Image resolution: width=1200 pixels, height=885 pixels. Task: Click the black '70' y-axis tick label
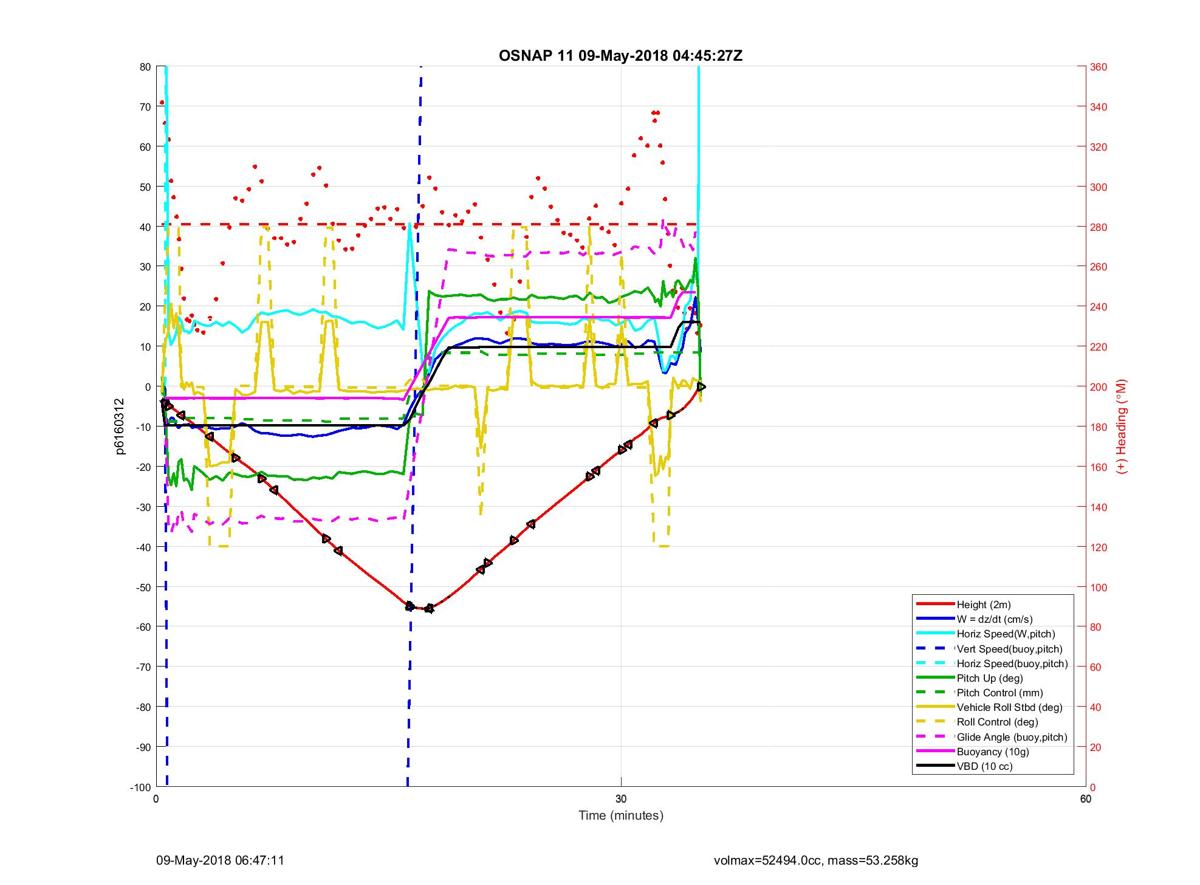click(144, 107)
